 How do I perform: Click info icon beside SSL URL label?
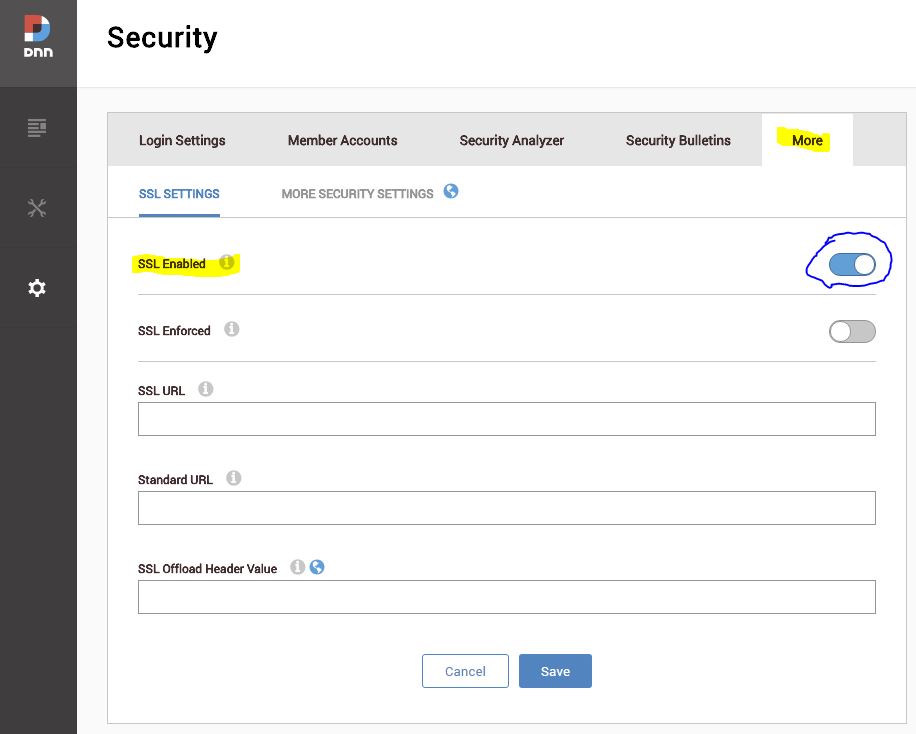point(206,389)
